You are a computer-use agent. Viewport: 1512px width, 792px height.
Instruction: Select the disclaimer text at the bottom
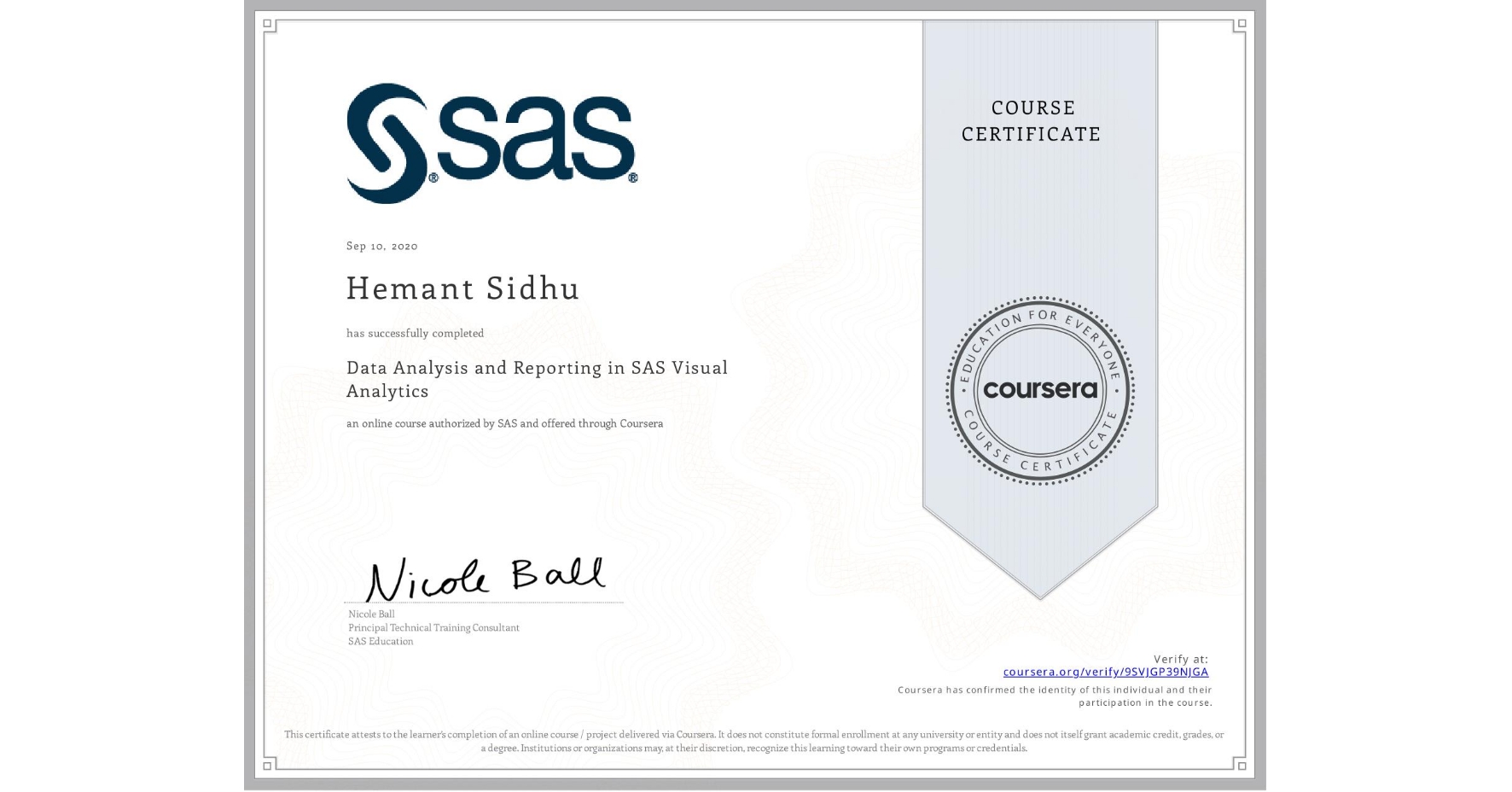click(x=753, y=740)
